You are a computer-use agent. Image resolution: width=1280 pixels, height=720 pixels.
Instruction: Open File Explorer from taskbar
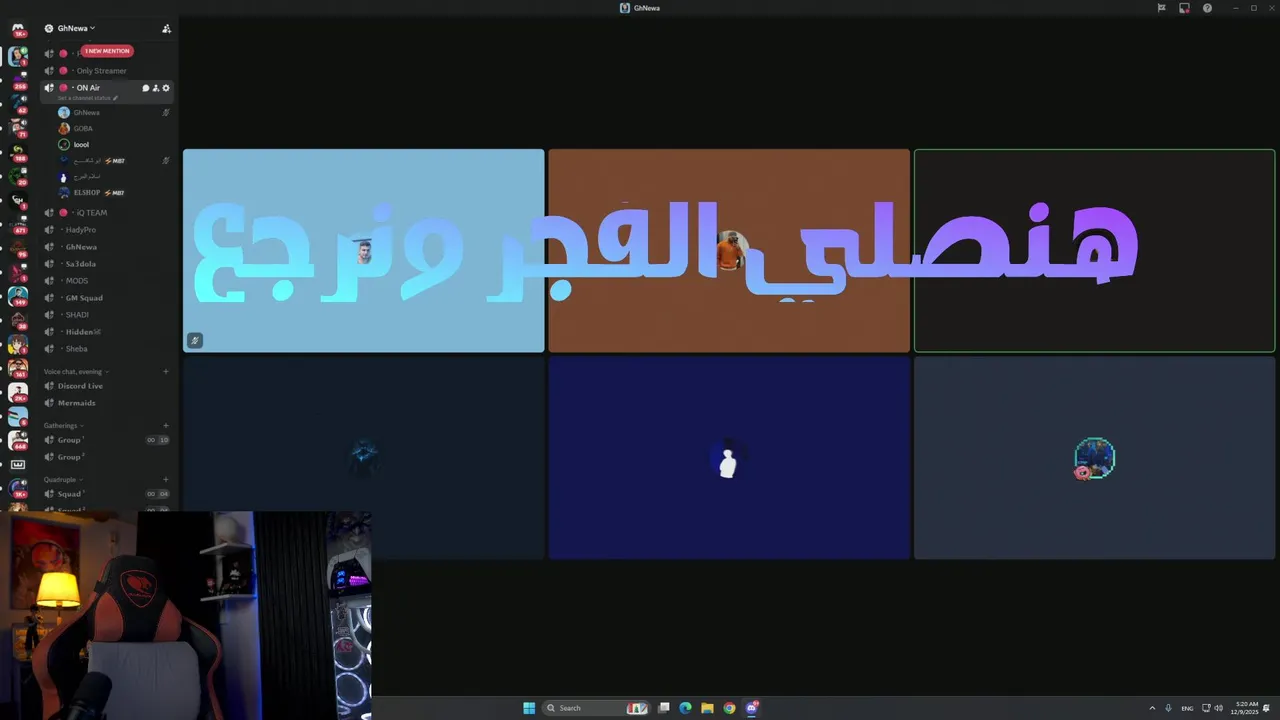pos(707,708)
